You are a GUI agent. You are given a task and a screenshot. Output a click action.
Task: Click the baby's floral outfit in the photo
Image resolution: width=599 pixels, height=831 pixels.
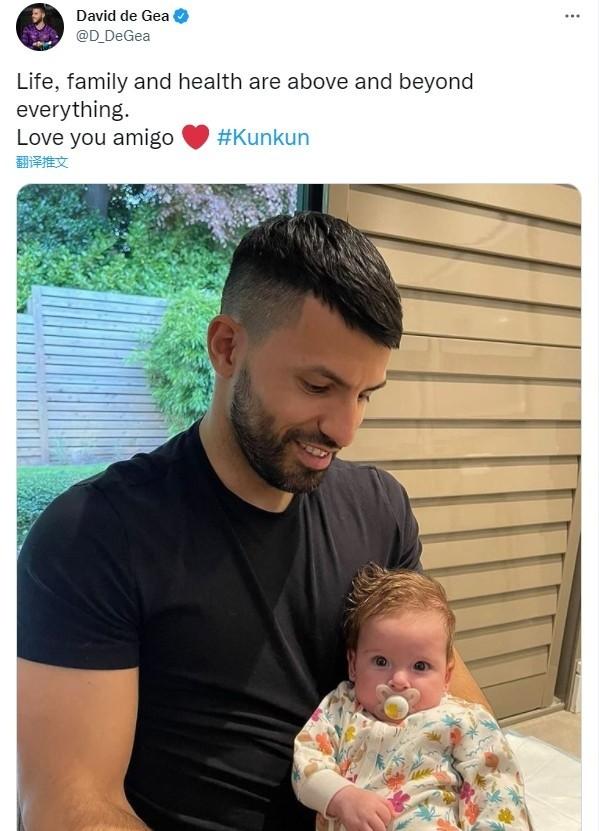pos(411,768)
